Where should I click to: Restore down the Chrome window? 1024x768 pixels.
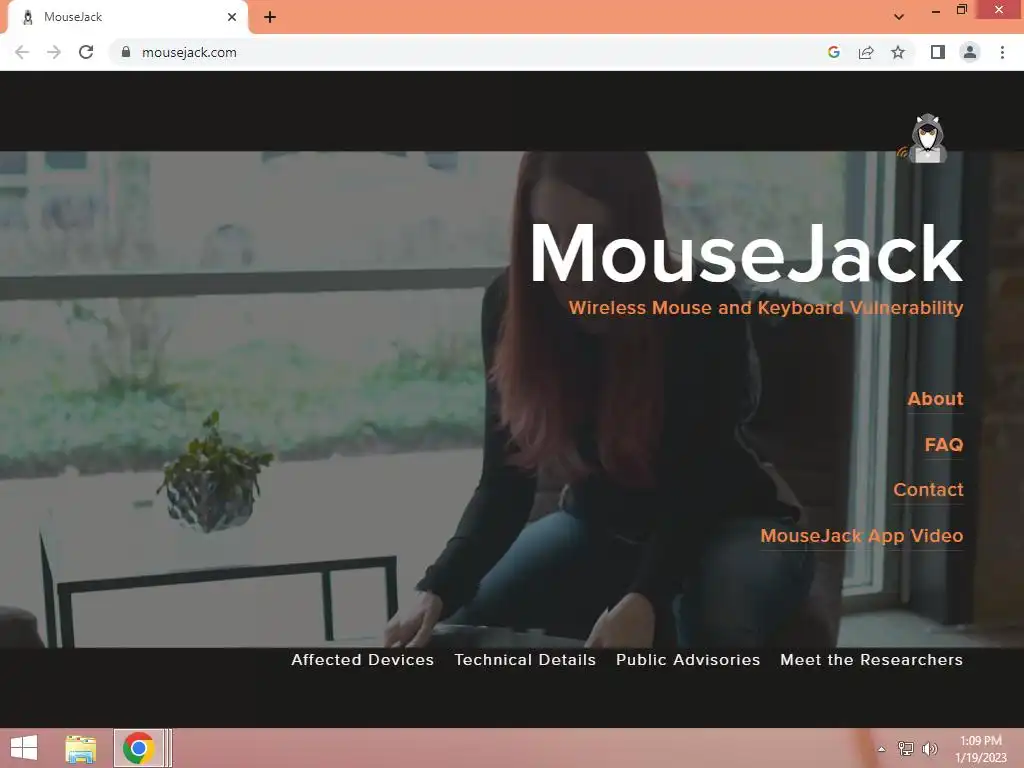pyautogui.click(x=961, y=10)
